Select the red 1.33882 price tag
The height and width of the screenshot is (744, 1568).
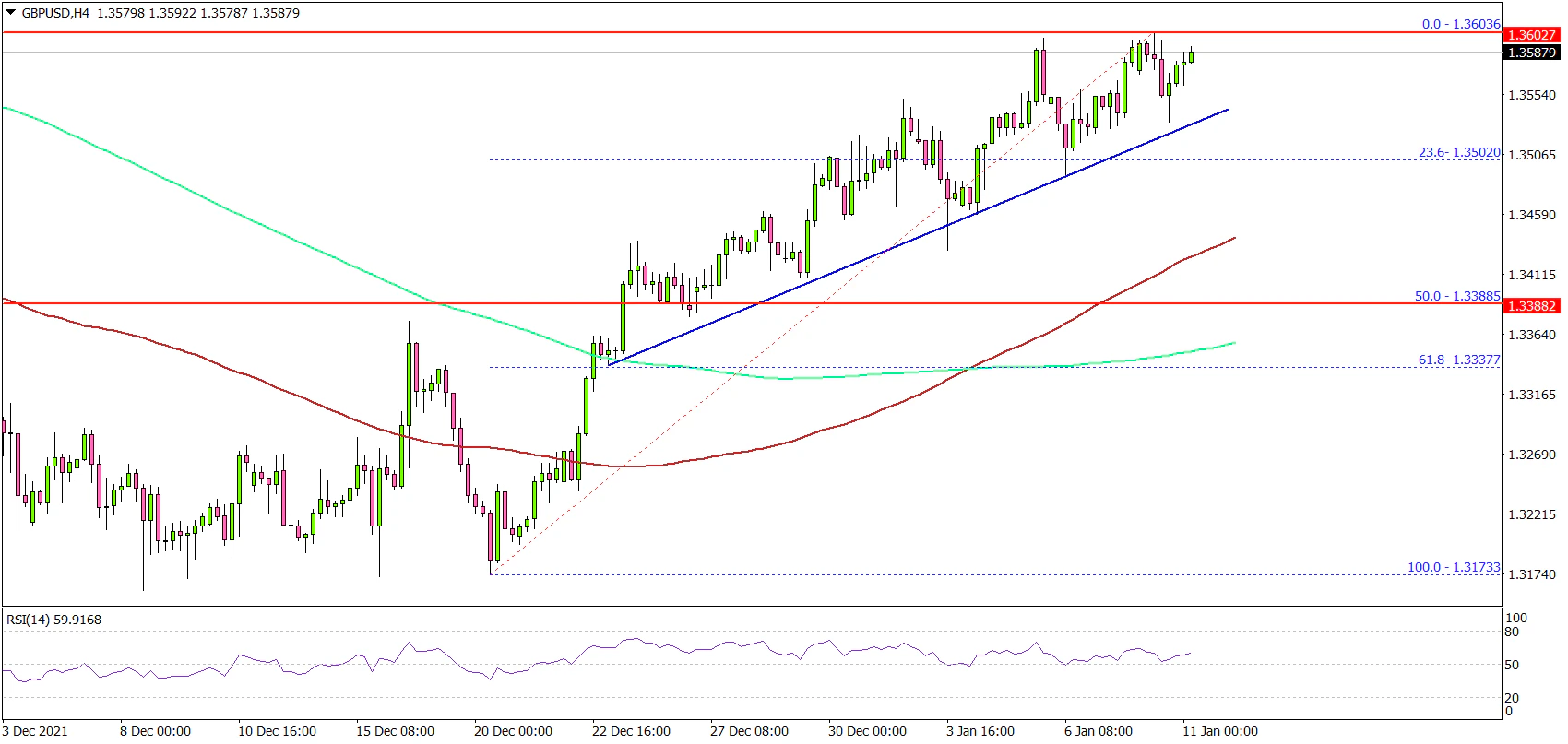coord(1530,306)
